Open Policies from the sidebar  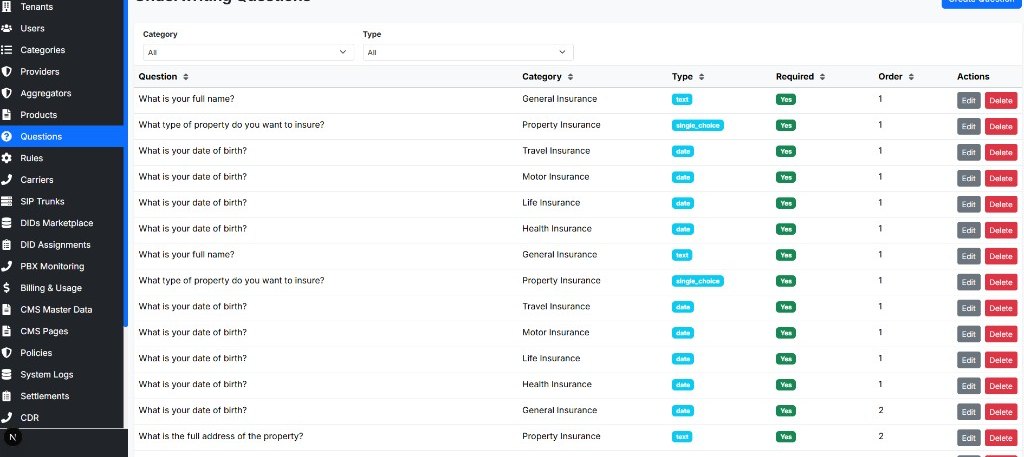62,353
